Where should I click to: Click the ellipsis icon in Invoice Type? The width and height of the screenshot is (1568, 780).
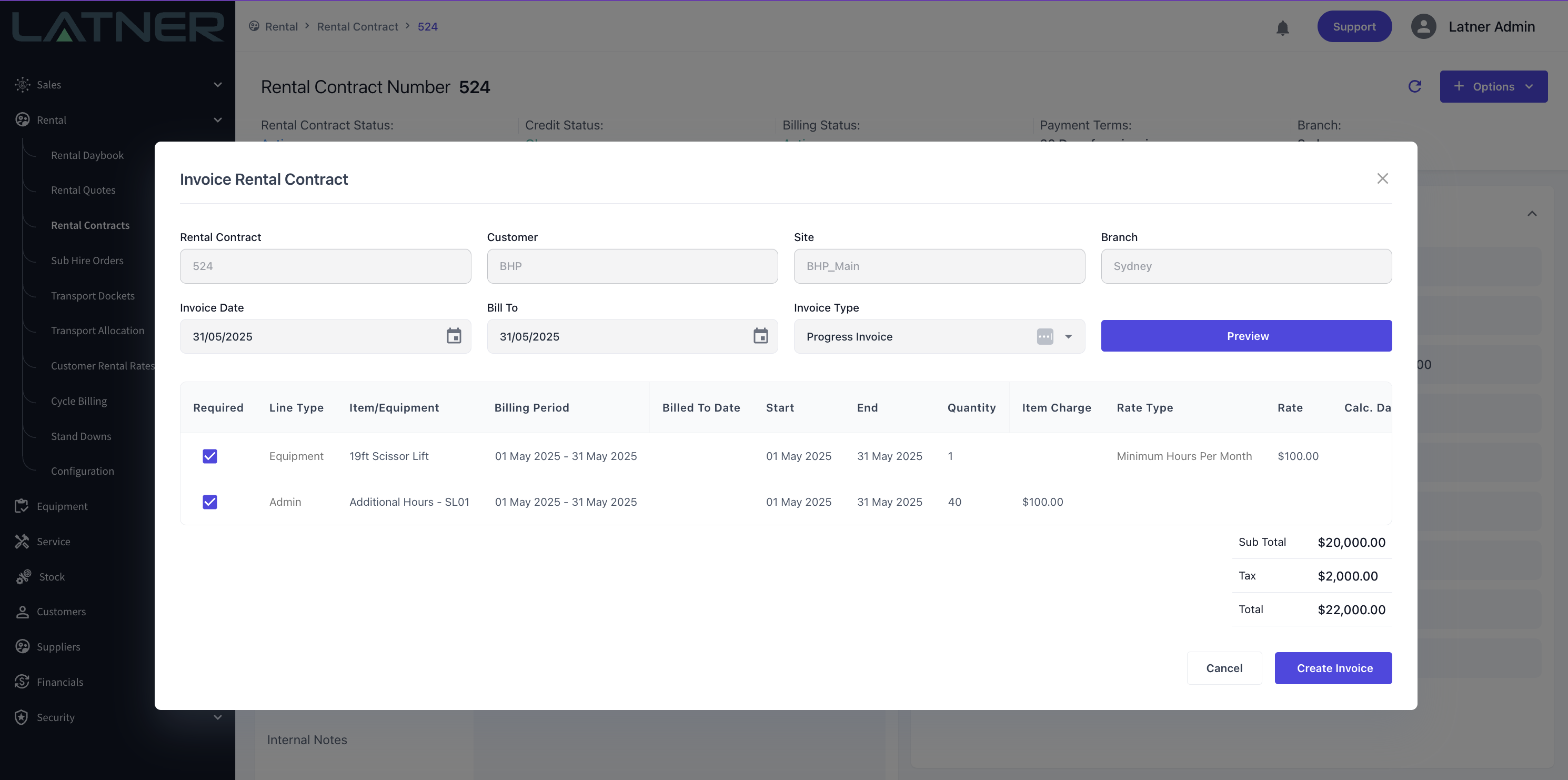1044,336
